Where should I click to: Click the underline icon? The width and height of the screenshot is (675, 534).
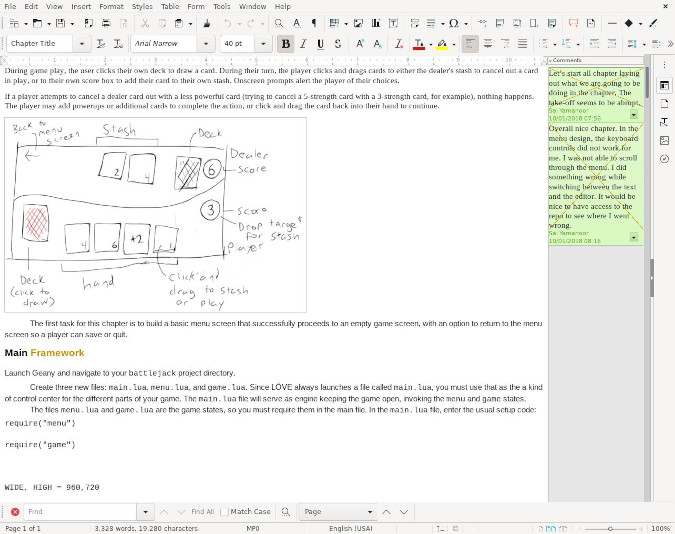tap(320, 44)
